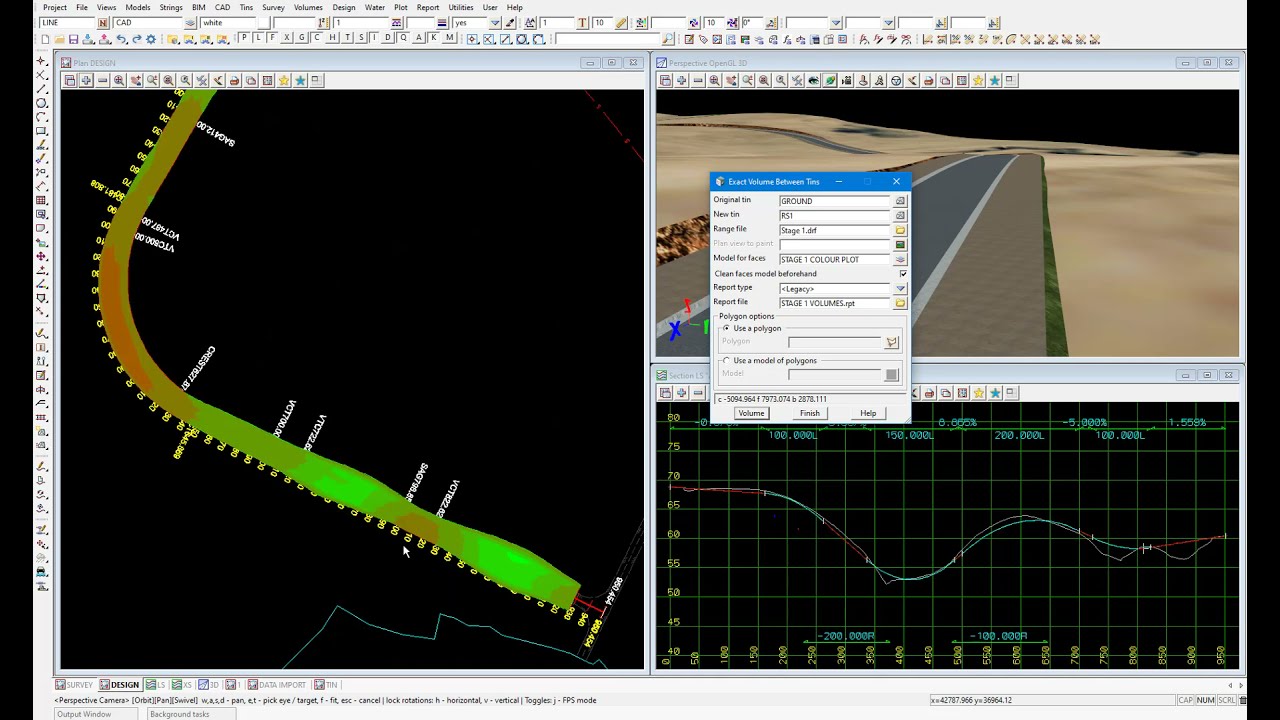Click the Help button in volume dialog
The image size is (1280, 720).
click(868, 413)
